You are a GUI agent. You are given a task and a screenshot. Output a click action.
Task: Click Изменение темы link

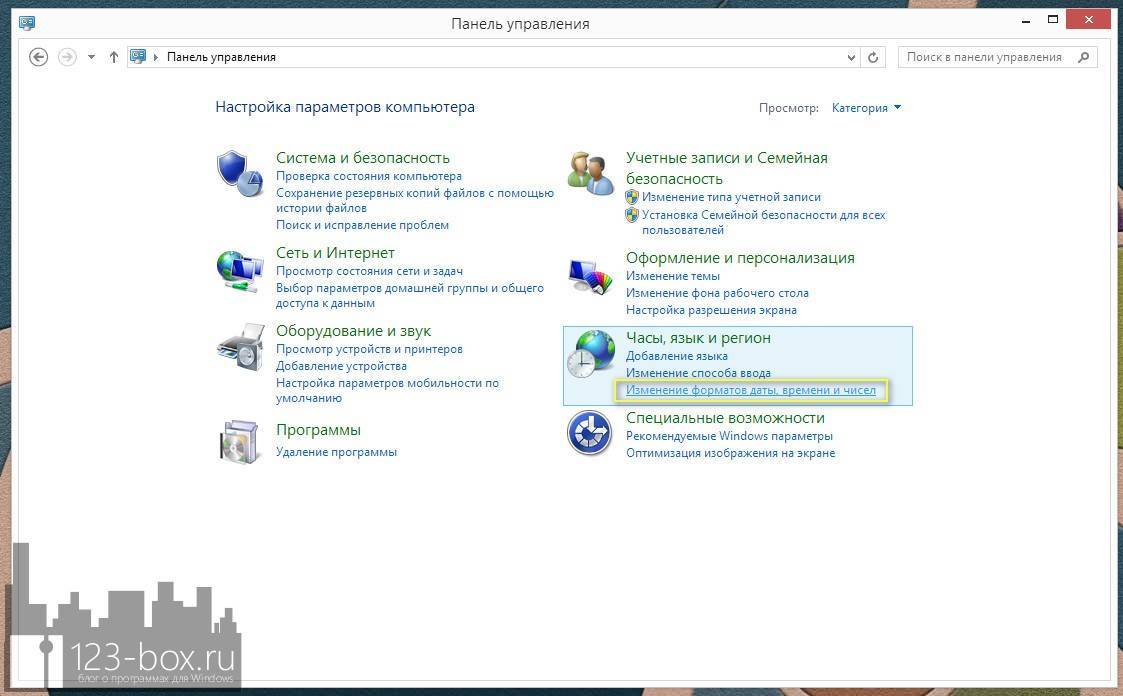tap(673, 276)
